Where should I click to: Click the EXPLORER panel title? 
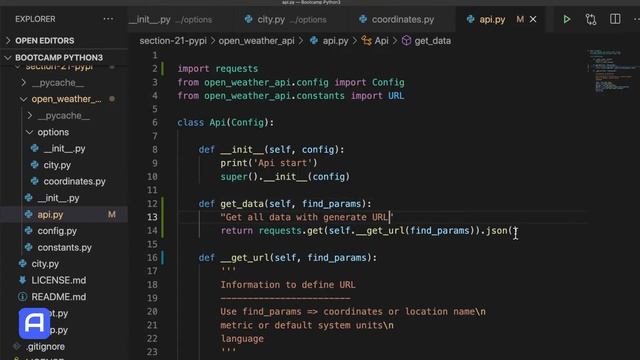pos(35,19)
